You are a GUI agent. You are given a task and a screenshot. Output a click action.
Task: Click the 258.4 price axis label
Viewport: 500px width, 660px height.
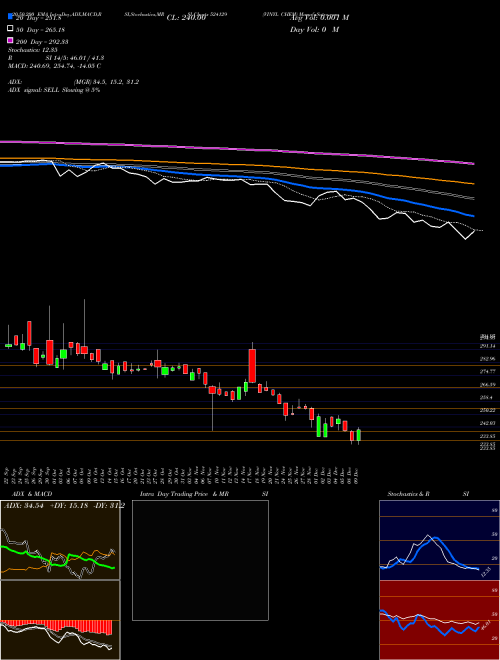[x=487, y=397]
